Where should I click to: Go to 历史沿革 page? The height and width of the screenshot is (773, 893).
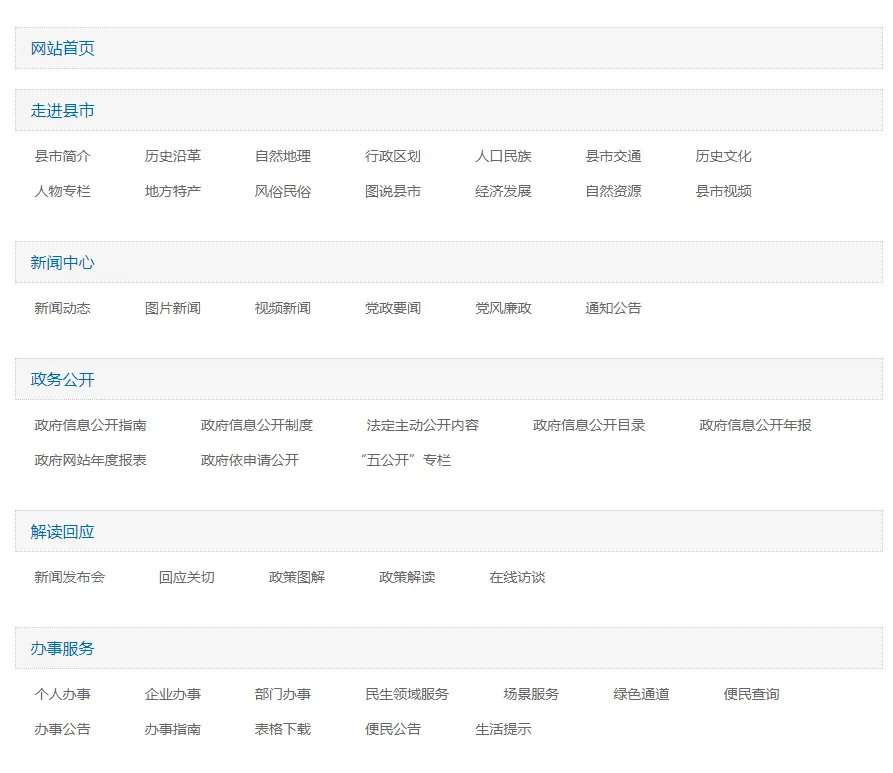(172, 156)
